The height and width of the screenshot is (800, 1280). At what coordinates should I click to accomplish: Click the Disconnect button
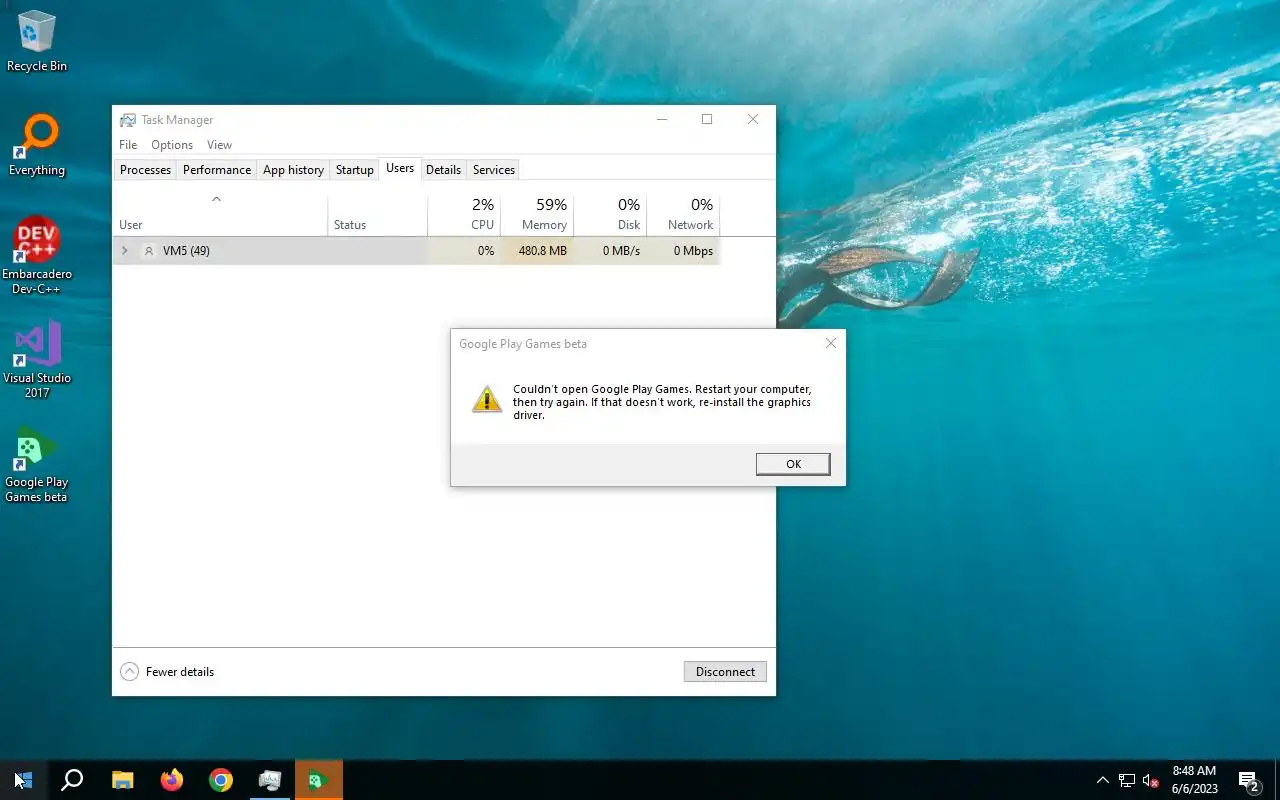[725, 672]
